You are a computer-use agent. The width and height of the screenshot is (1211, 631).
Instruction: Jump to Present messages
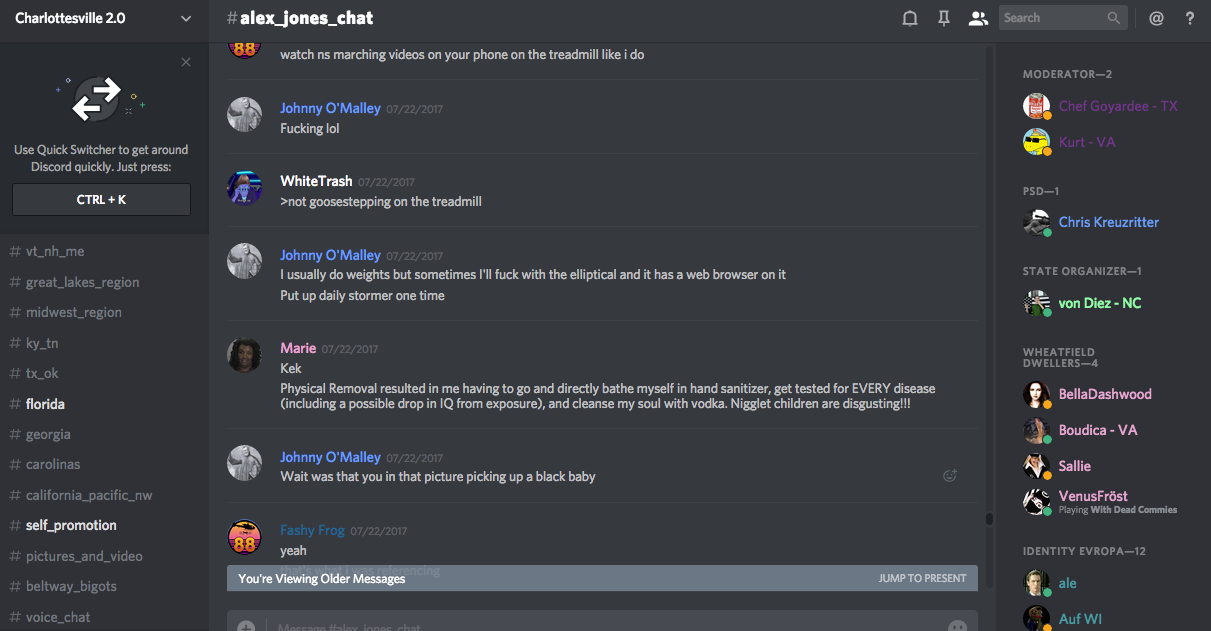point(922,578)
